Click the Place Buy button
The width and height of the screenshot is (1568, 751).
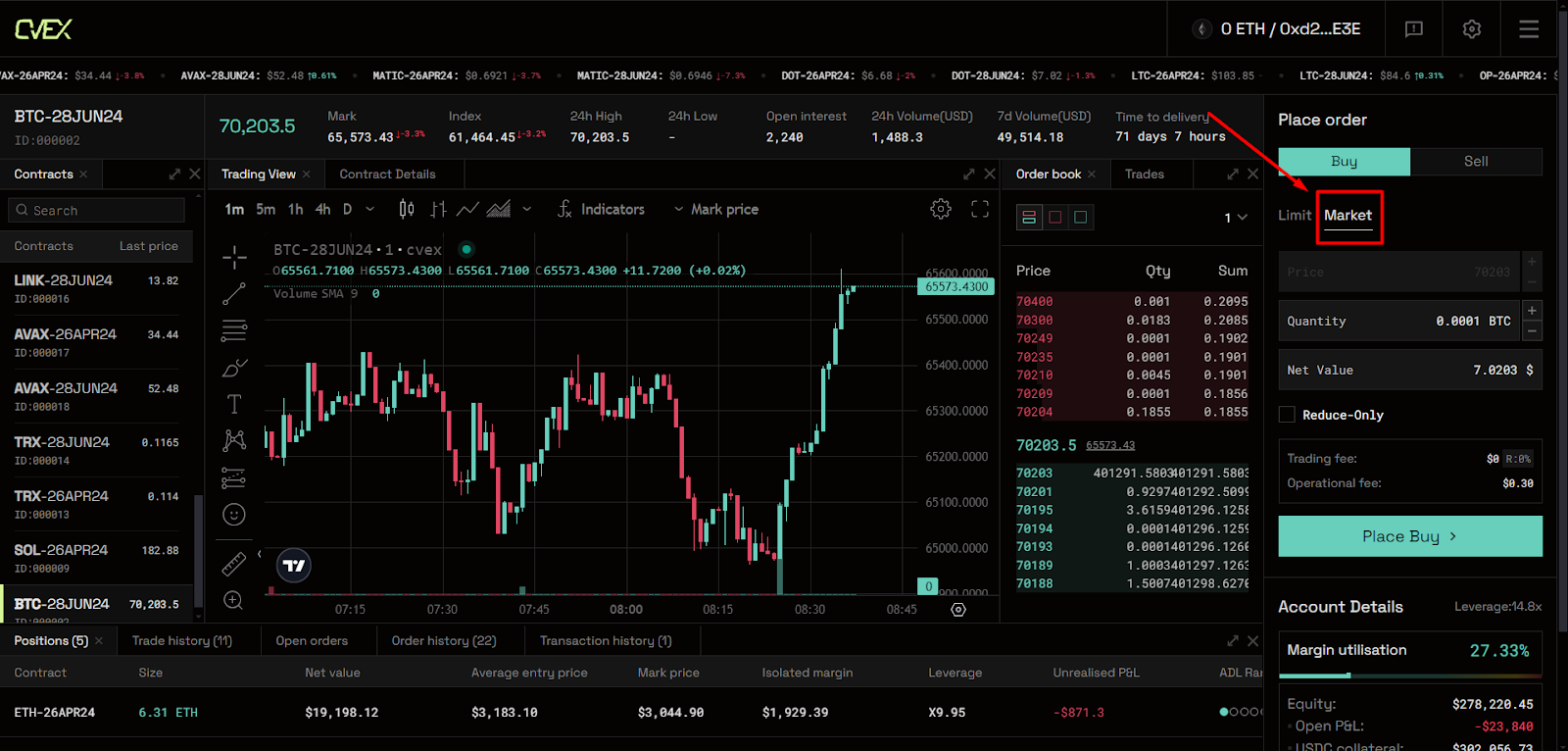point(1409,536)
